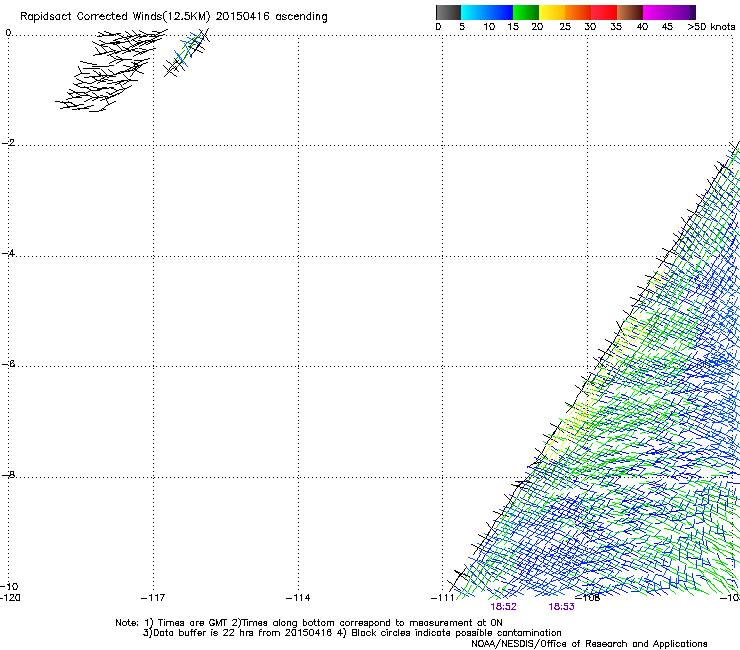Click the NOAA/NESDIS/Office of Research and Applications credit
This screenshot has height=650, width=740.
[x=589, y=644]
